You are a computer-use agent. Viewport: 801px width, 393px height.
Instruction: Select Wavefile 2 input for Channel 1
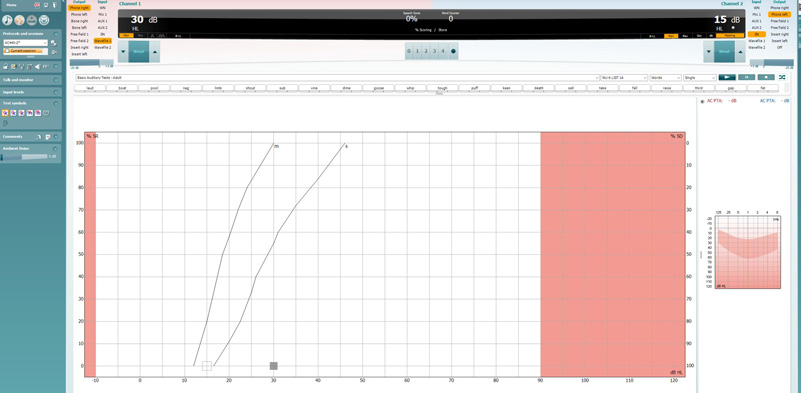[103, 47]
